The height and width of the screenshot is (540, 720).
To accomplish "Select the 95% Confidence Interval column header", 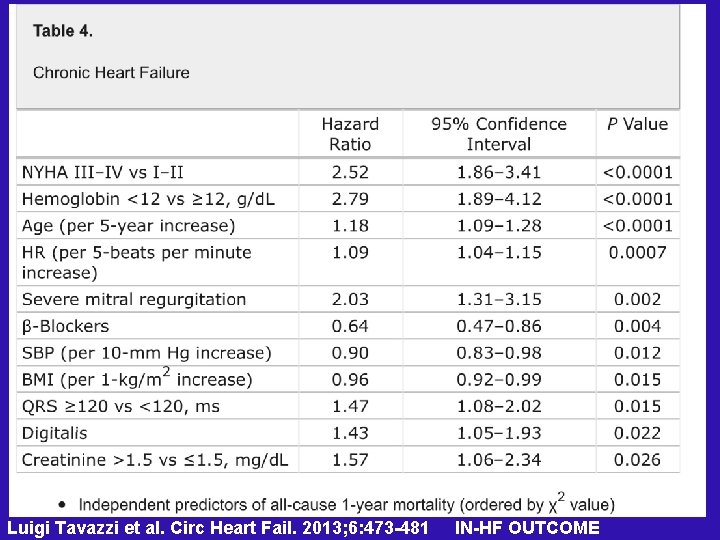I will [x=499, y=134].
